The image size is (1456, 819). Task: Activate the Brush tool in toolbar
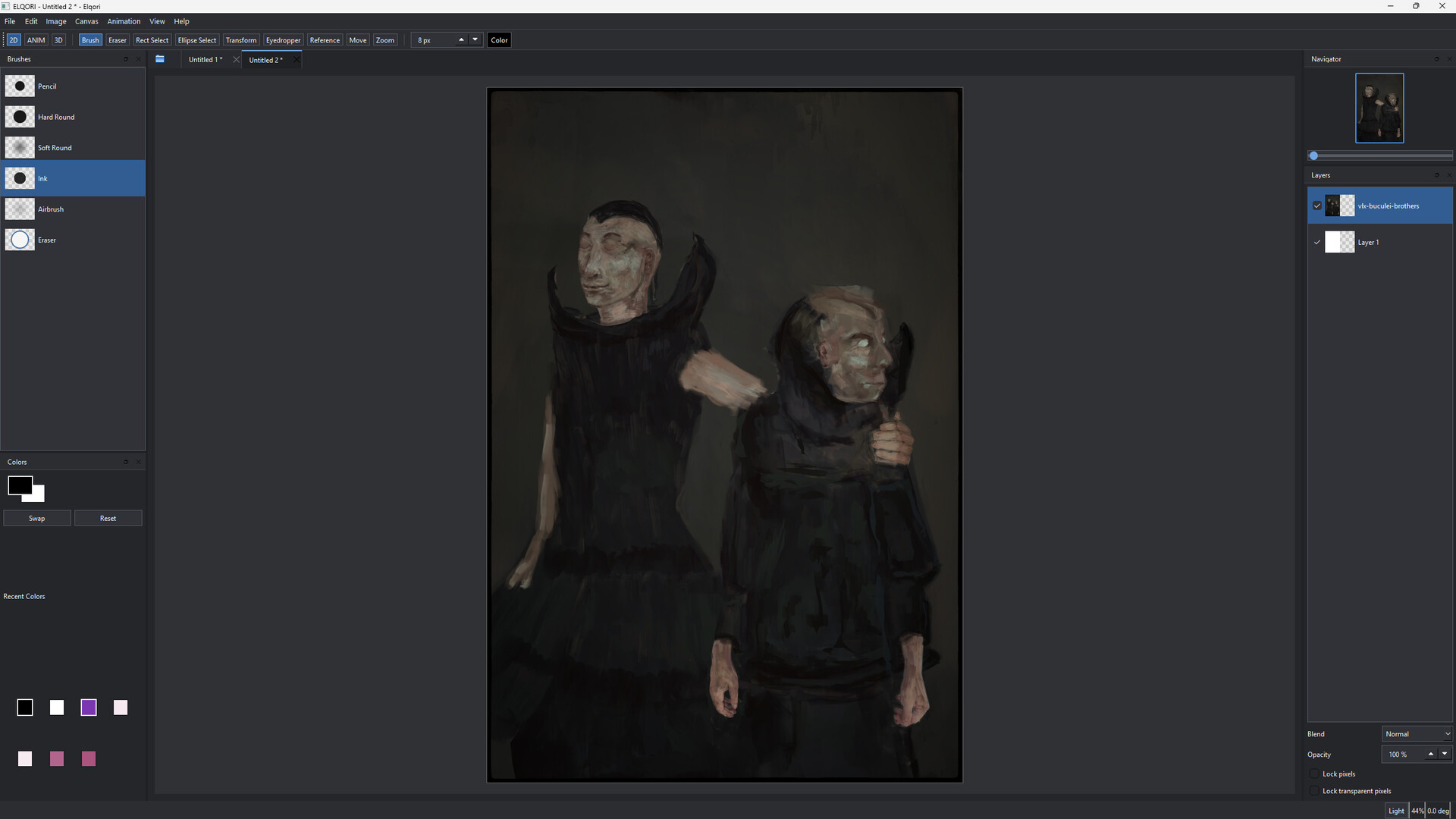click(x=90, y=40)
